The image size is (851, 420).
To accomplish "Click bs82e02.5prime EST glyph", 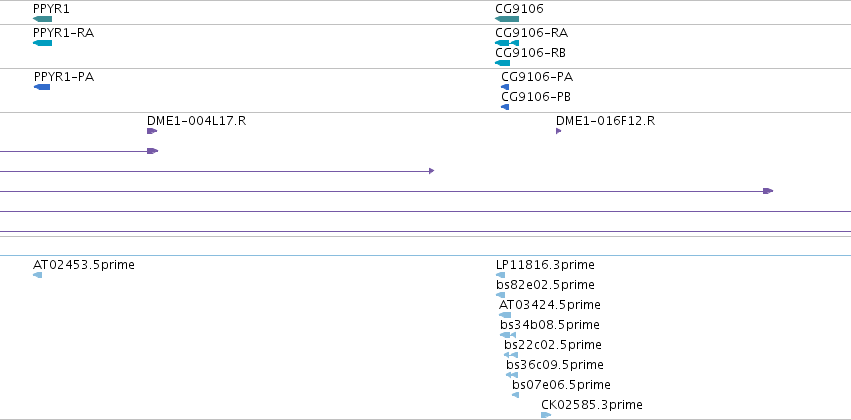I will [x=500, y=295].
